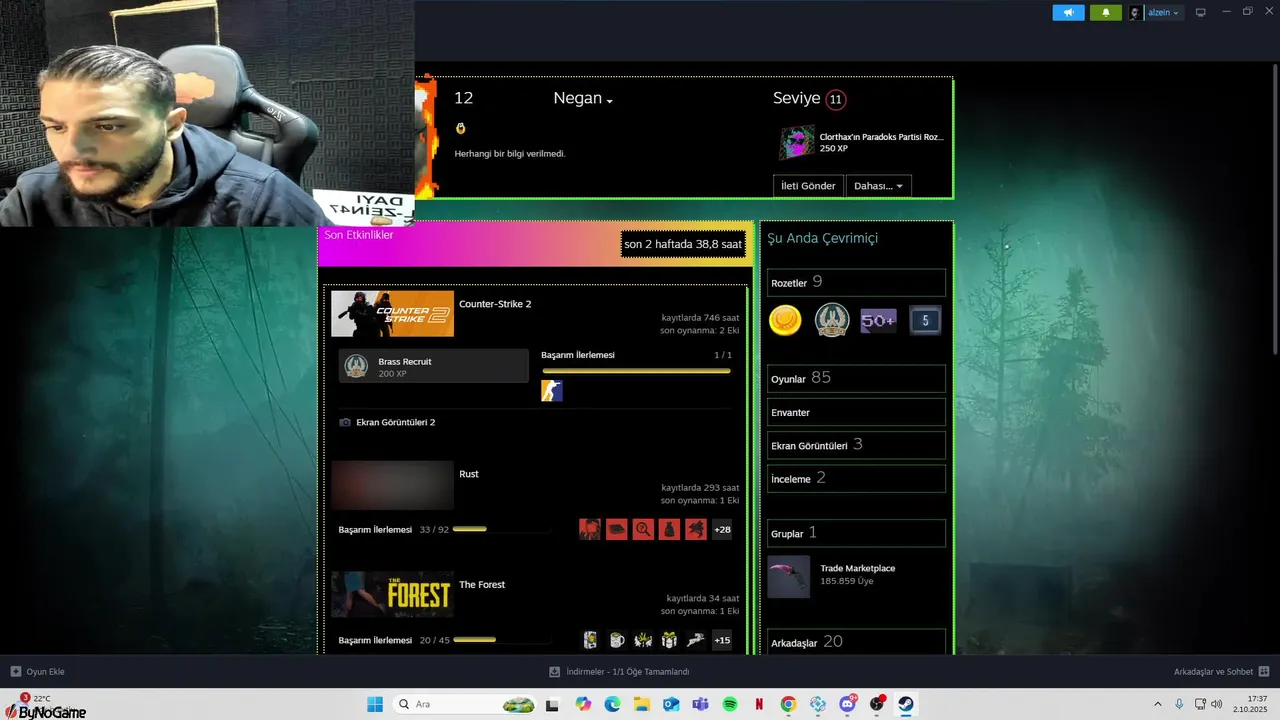Click the Counter-Strike 2 game title
Viewport: 1280px width, 720px height.
(495, 304)
